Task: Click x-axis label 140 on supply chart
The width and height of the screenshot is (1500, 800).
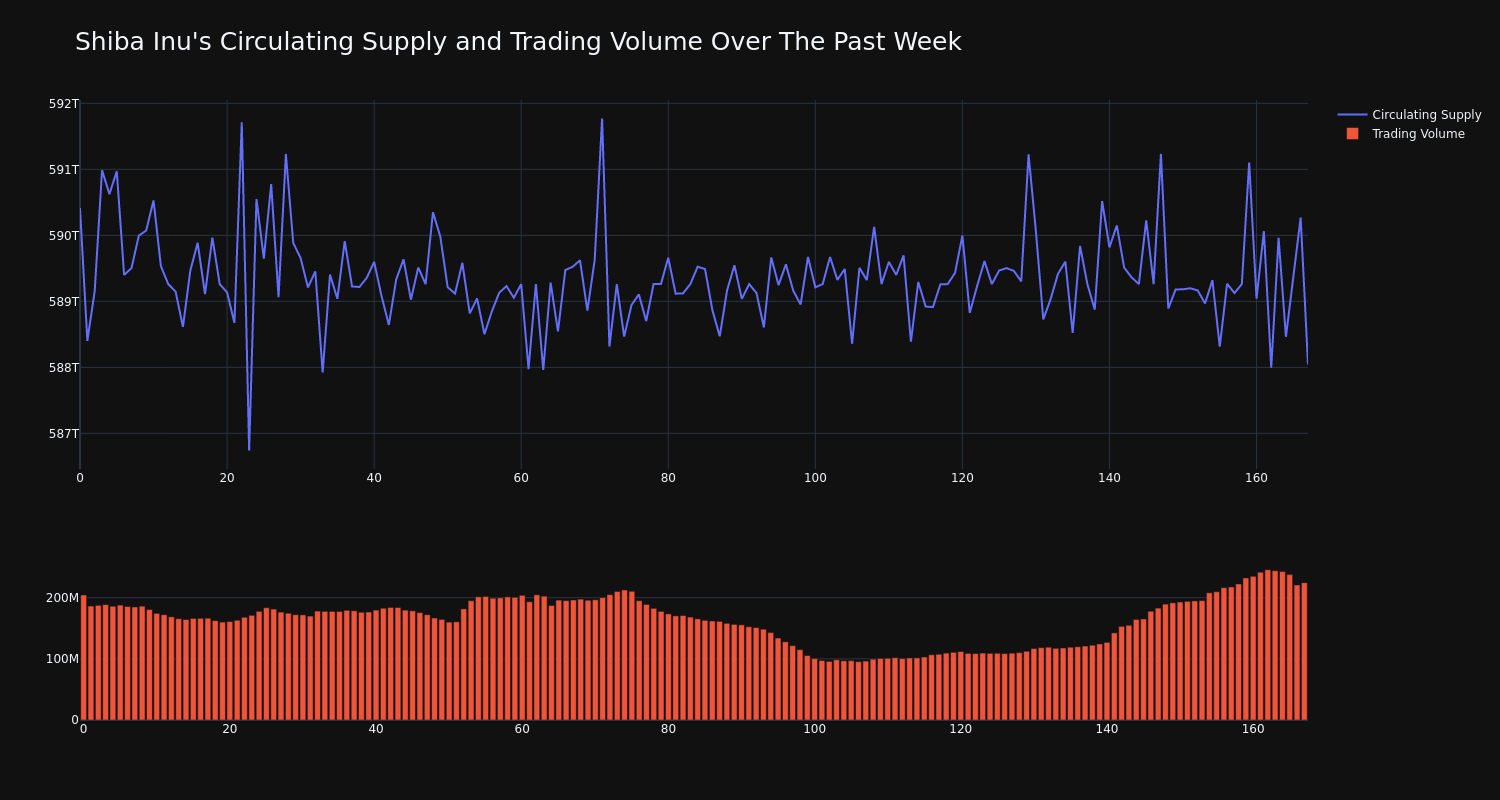Action: click(1109, 478)
